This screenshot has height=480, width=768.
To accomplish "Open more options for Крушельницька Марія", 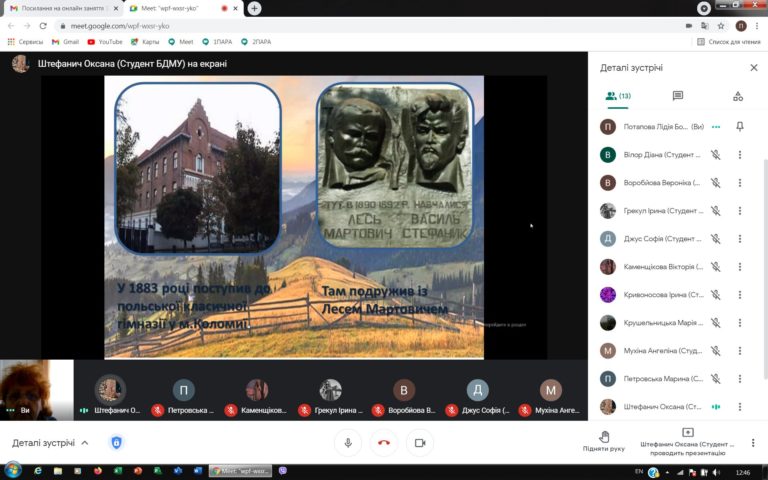I will point(740,322).
